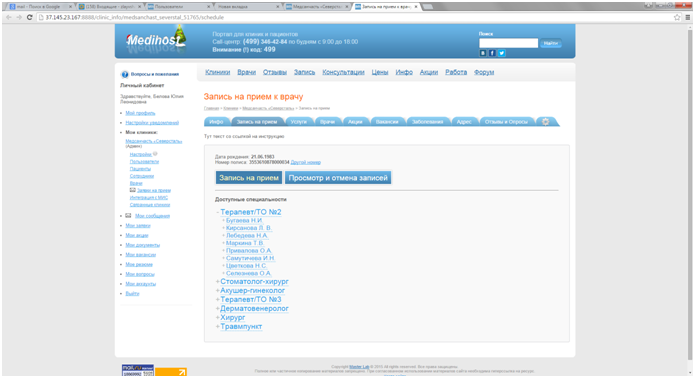Open the Chrome menu icon
This screenshot has width=695, height=378.
coord(687,17)
